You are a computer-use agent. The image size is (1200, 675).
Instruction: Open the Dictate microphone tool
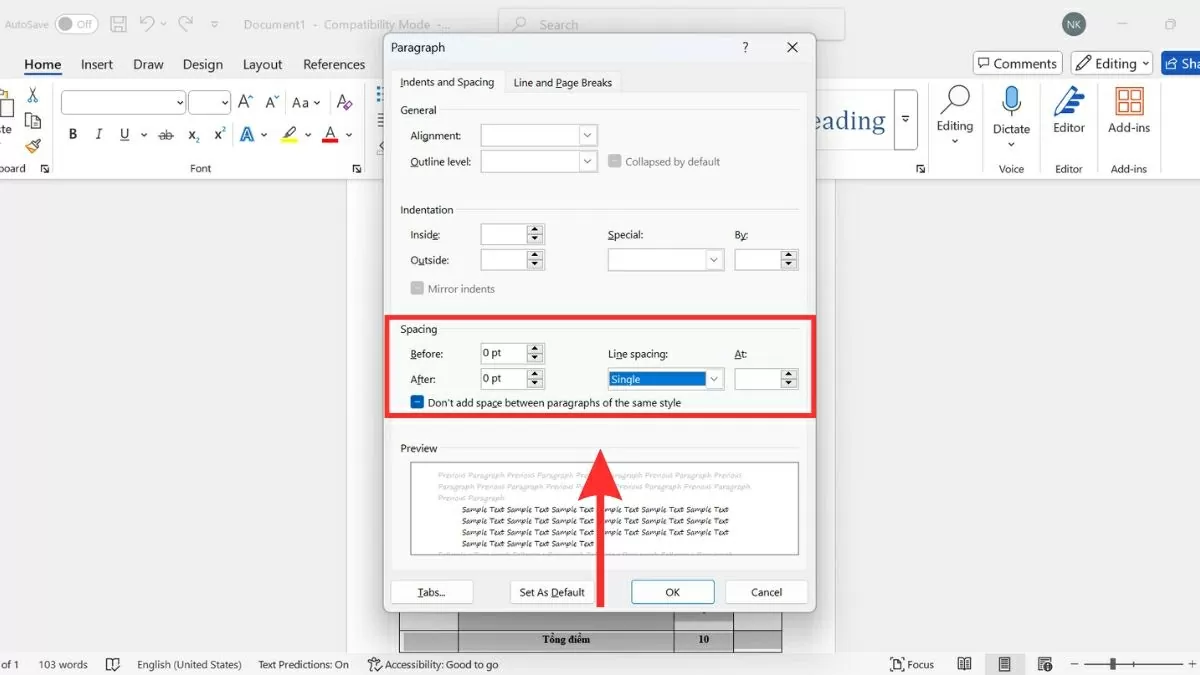[x=1011, y=101]
